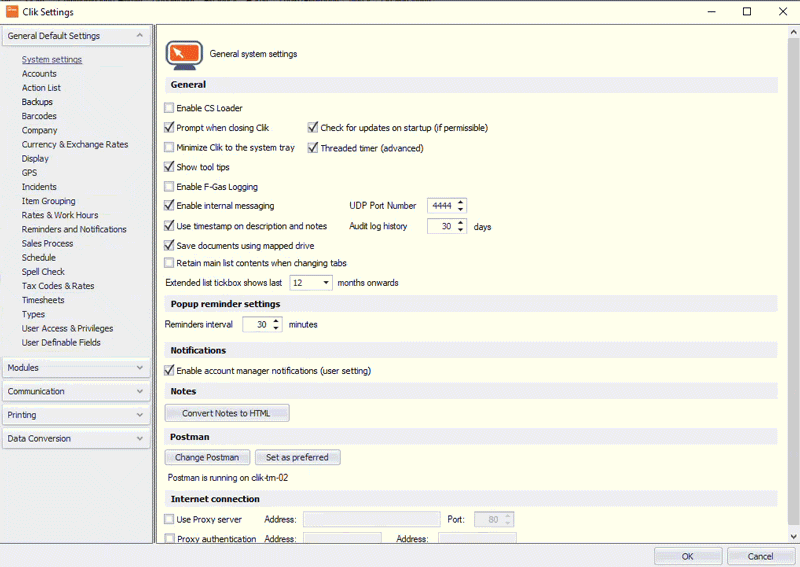Open Timesheets settings
This screenshot has height=567, width=800.
point(43,300)
